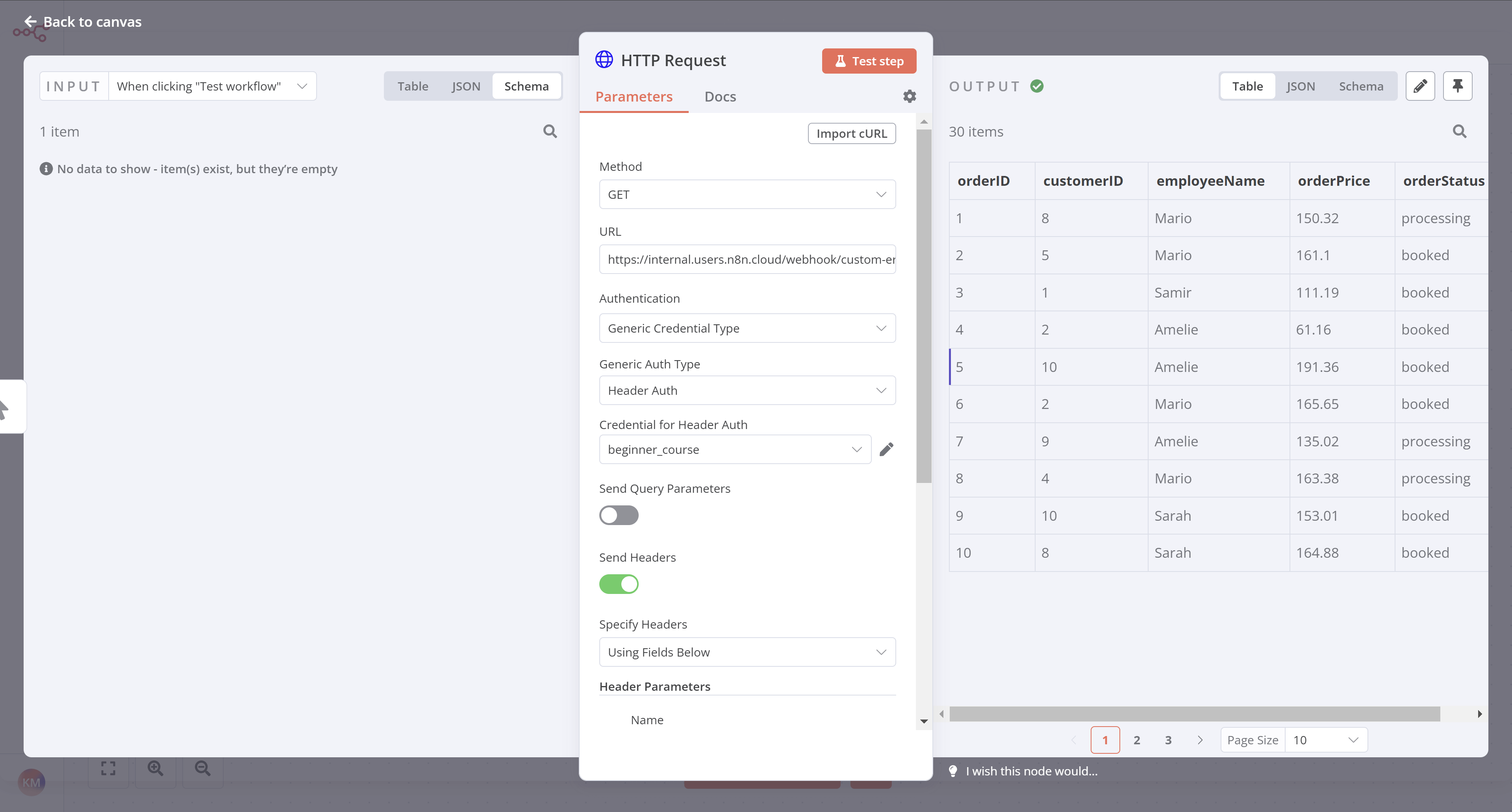Click the output edit pencil icon
Screen dimensions: 1512x812
[x=1420, y=86]
